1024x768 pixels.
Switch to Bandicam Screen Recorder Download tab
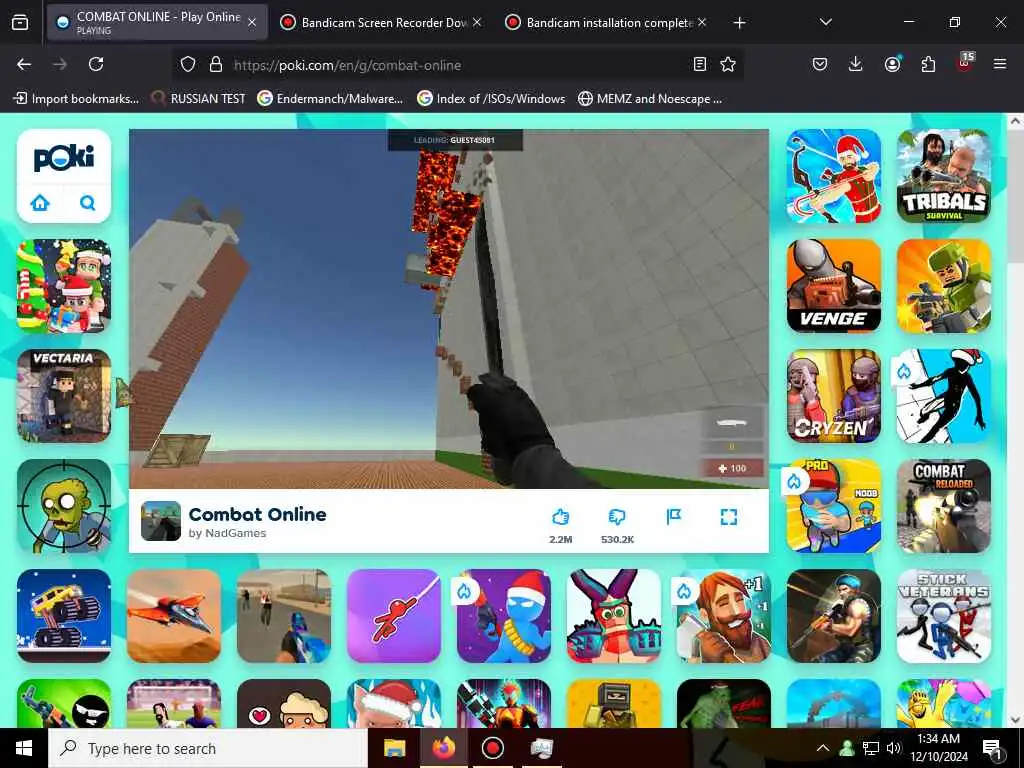coord(382,23)
